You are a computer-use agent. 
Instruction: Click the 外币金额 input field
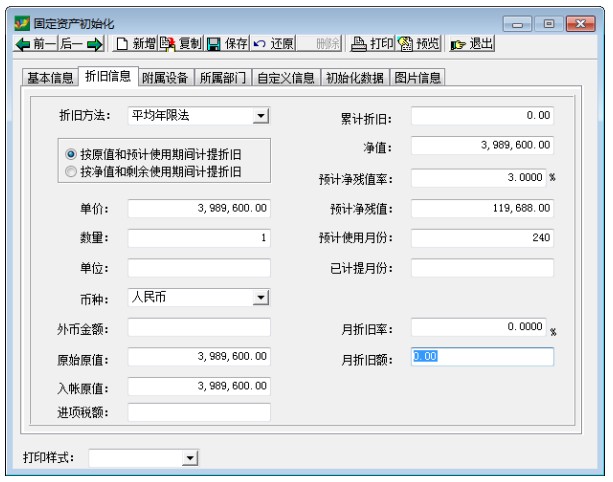click(x=199, y=328)
